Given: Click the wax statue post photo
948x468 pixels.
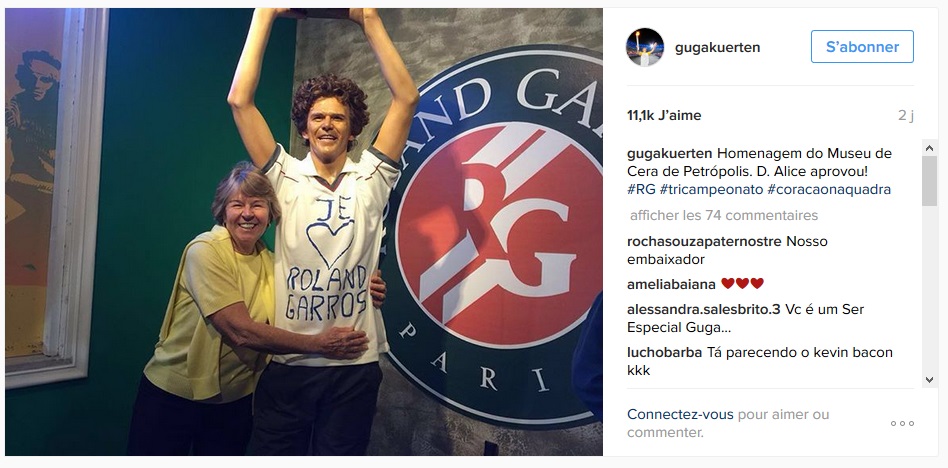Looking at the screenshot, I should tap(304, 232).
